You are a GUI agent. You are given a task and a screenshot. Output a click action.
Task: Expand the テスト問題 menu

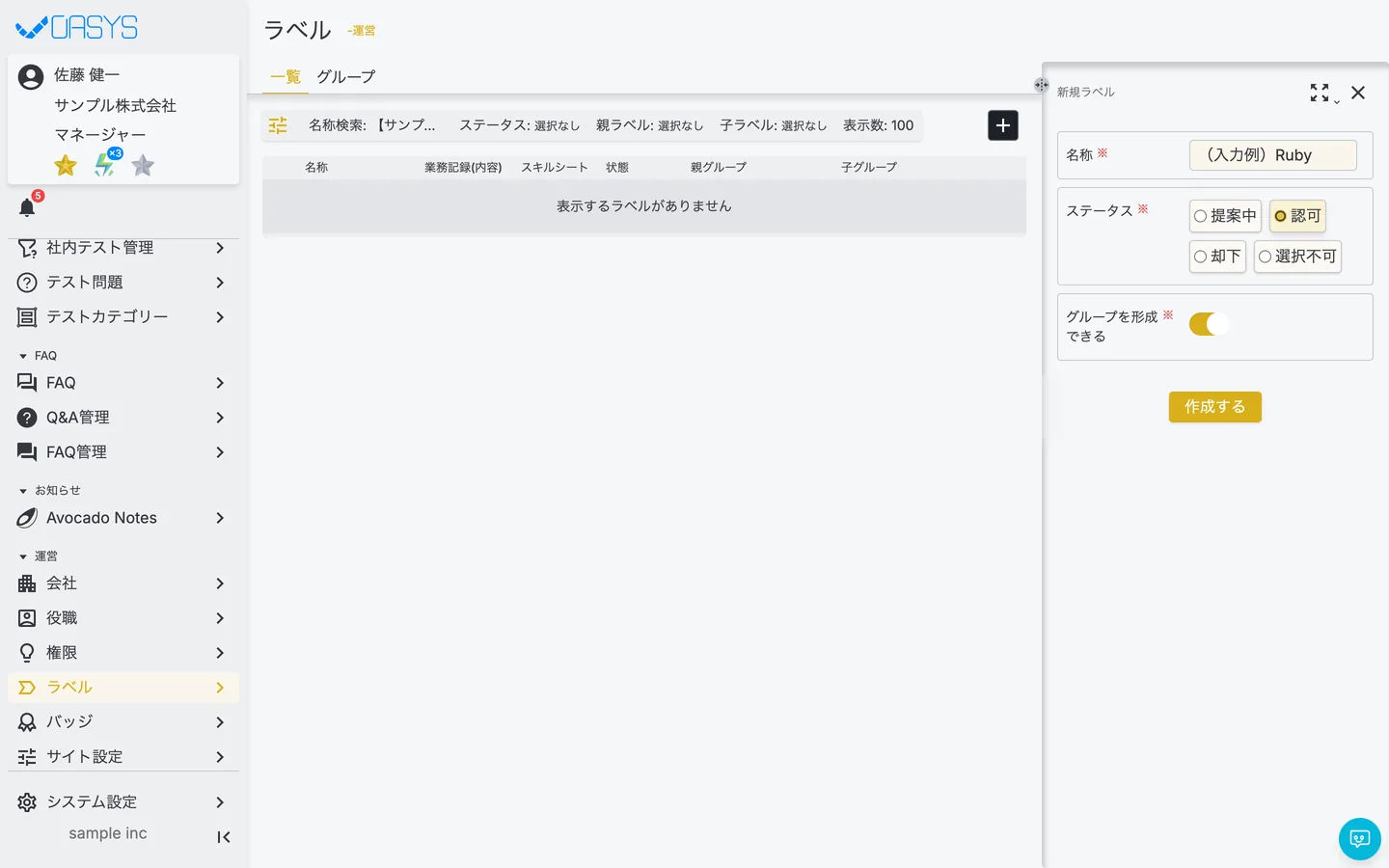click(x=123, y=283)
